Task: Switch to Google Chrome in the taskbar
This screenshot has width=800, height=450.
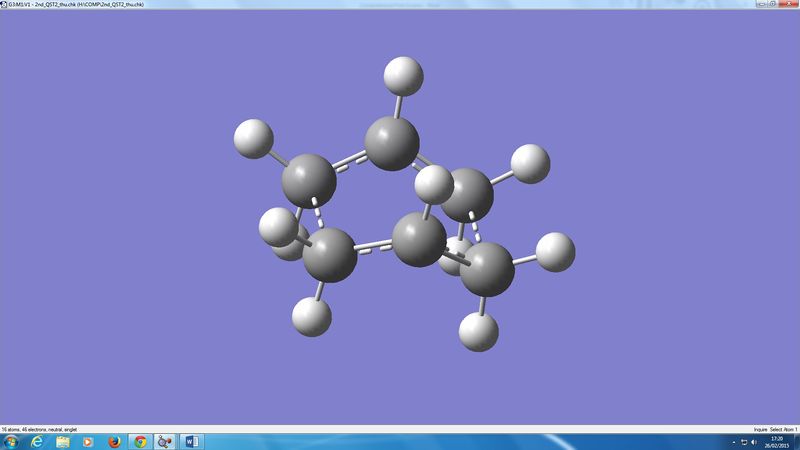Action: coord(140,442)
